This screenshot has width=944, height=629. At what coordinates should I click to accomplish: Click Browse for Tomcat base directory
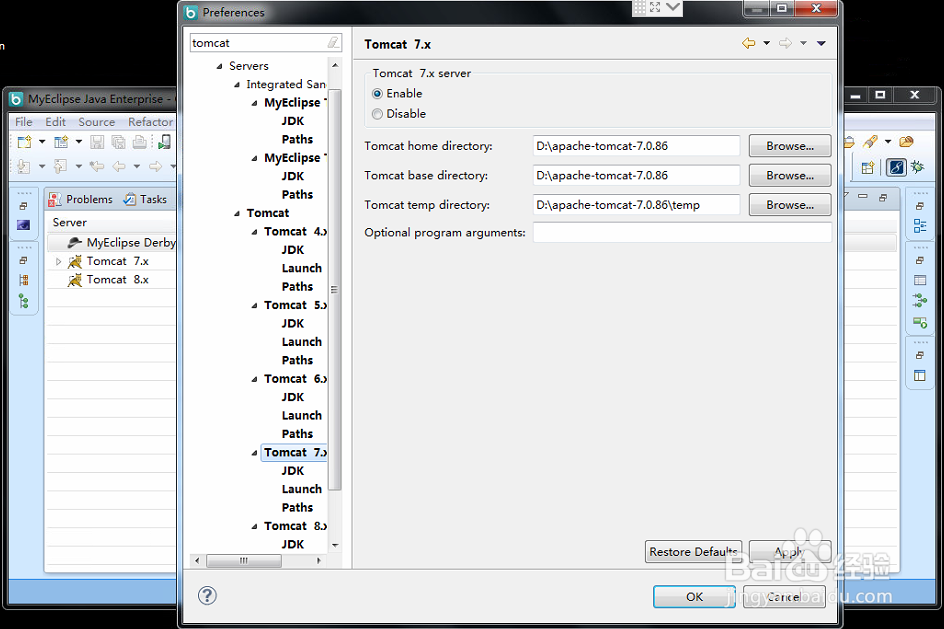click(790, 176)
